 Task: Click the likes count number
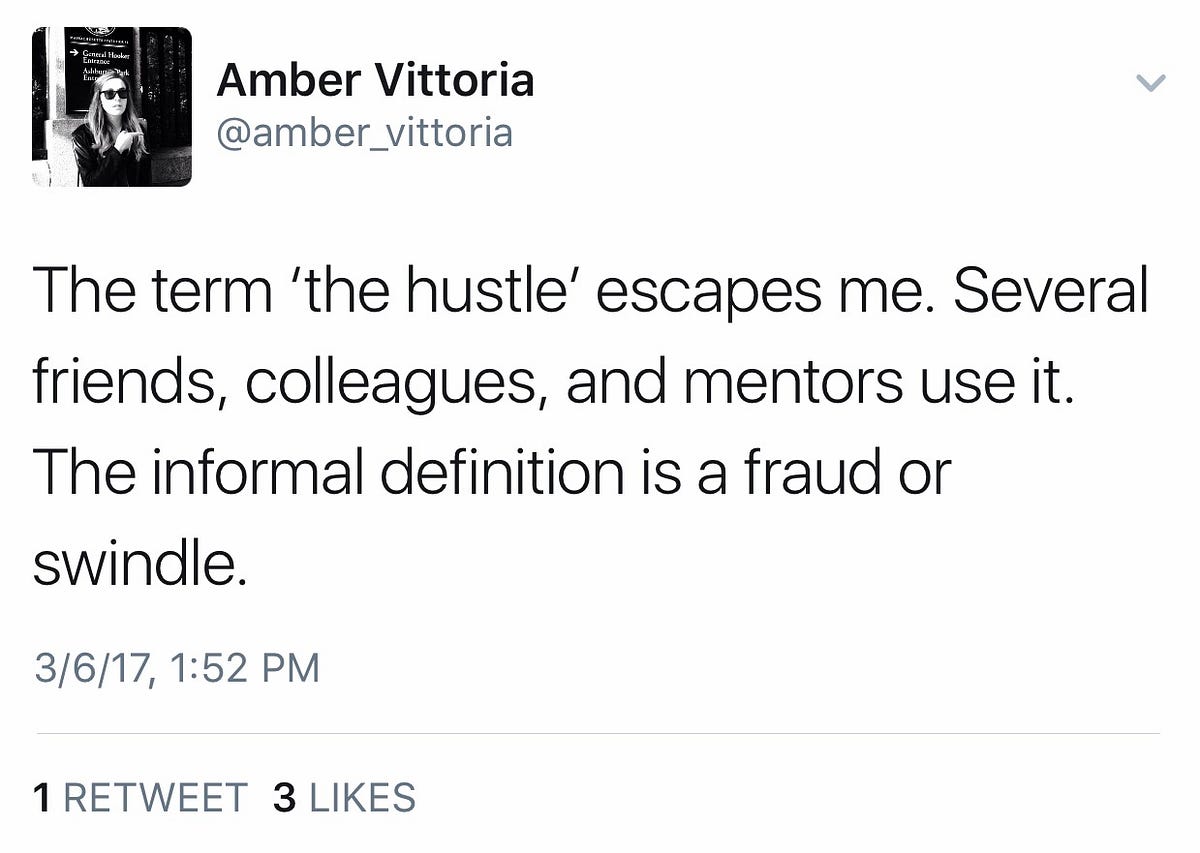(283, 797)
